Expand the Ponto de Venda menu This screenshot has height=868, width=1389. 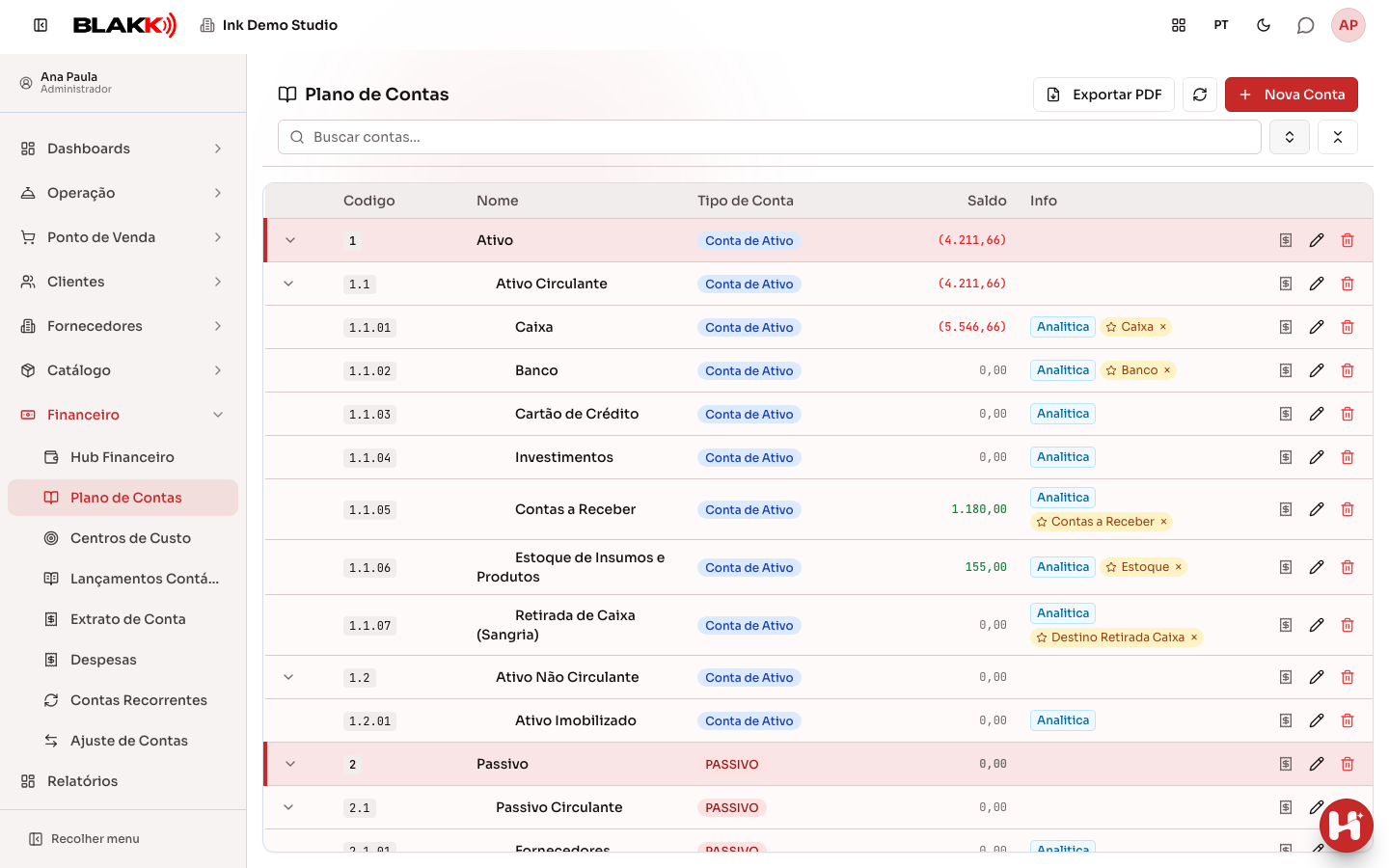click(x=123, y=237)
